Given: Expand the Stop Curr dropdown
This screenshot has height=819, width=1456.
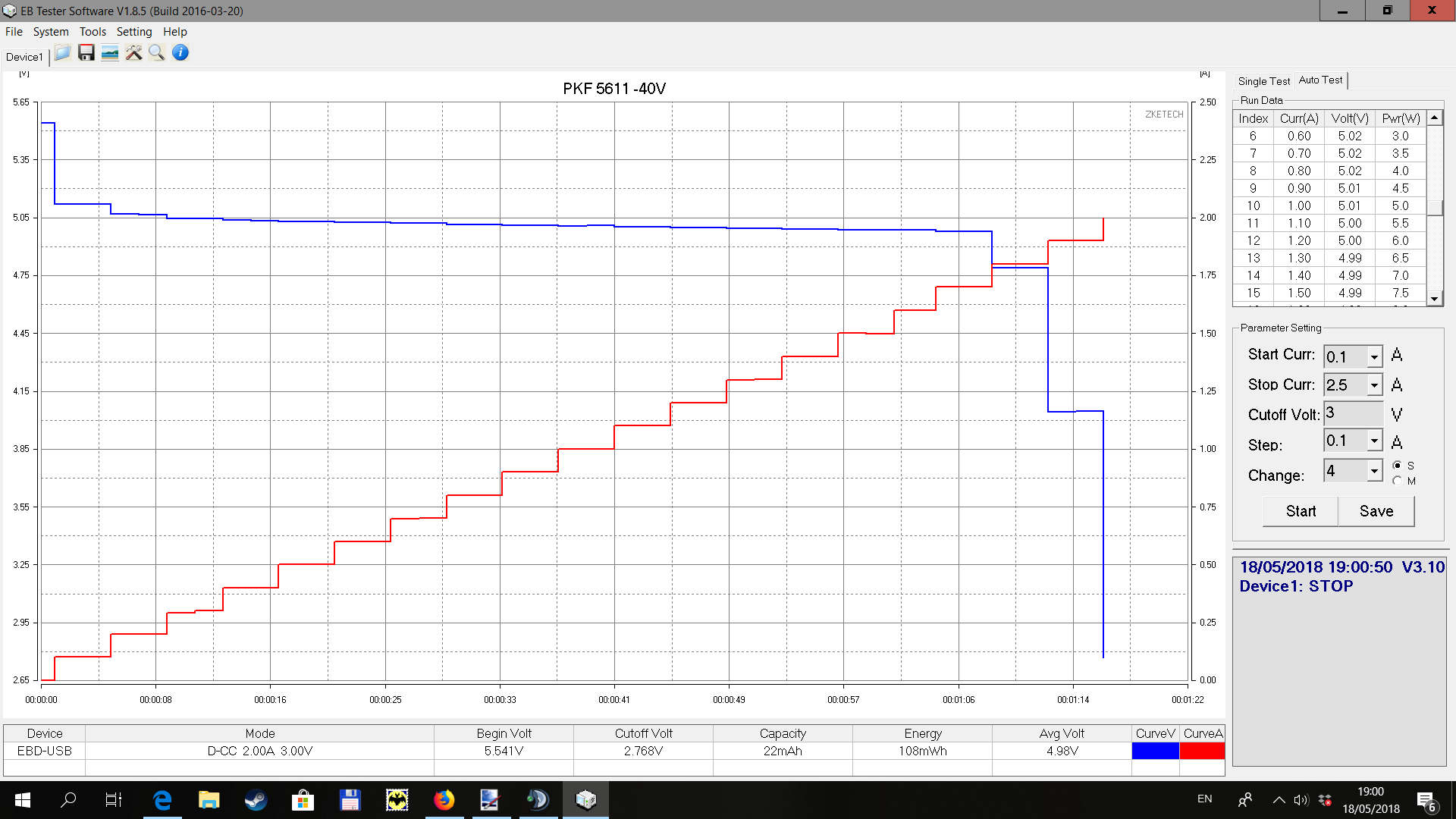Looking at the screenshot, I should point(1374,385).
